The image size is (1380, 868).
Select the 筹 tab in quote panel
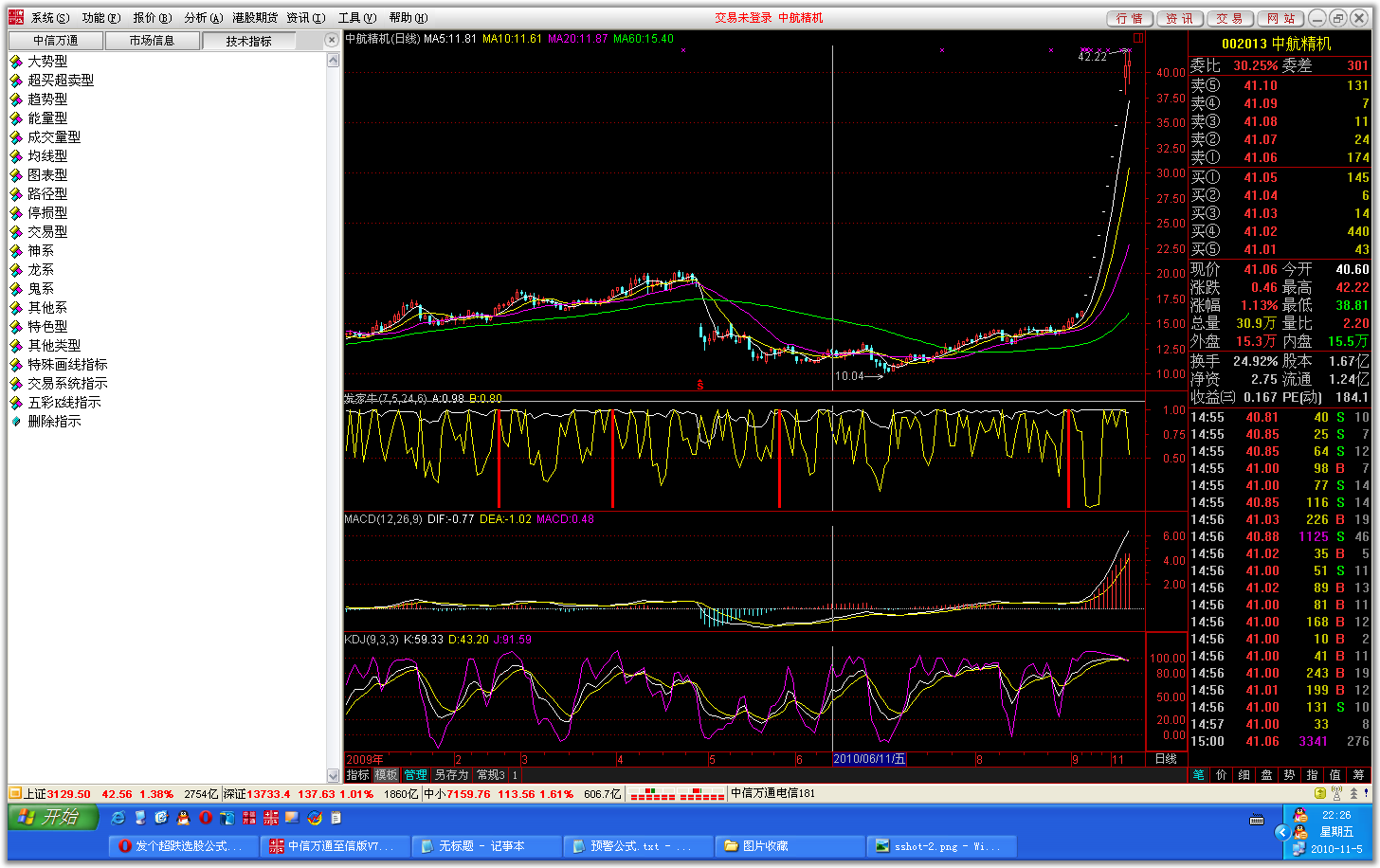pos(1358,775)
